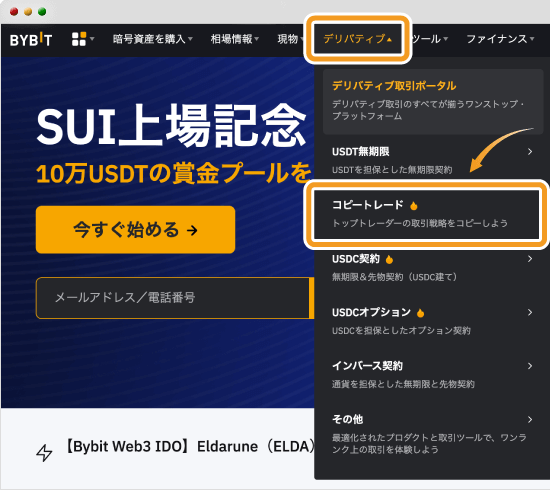Click the yellow minimize window button
This screenshot has width=550, height=490.
click(28, 12)
